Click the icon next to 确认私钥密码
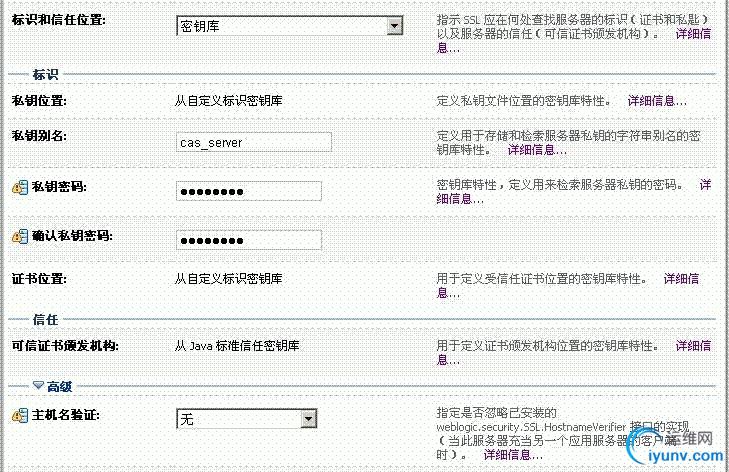Screen dimensions: 729x472 (x=20, y=236)
